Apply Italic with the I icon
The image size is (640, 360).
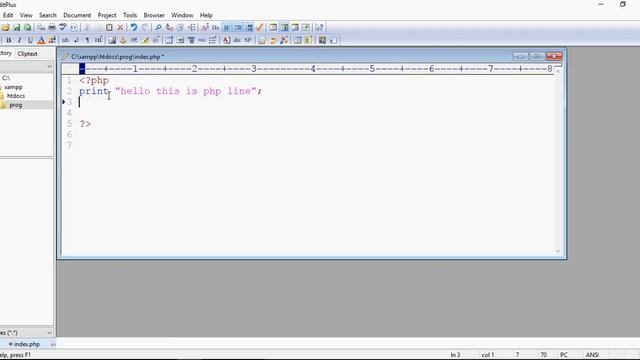[19, 40]
